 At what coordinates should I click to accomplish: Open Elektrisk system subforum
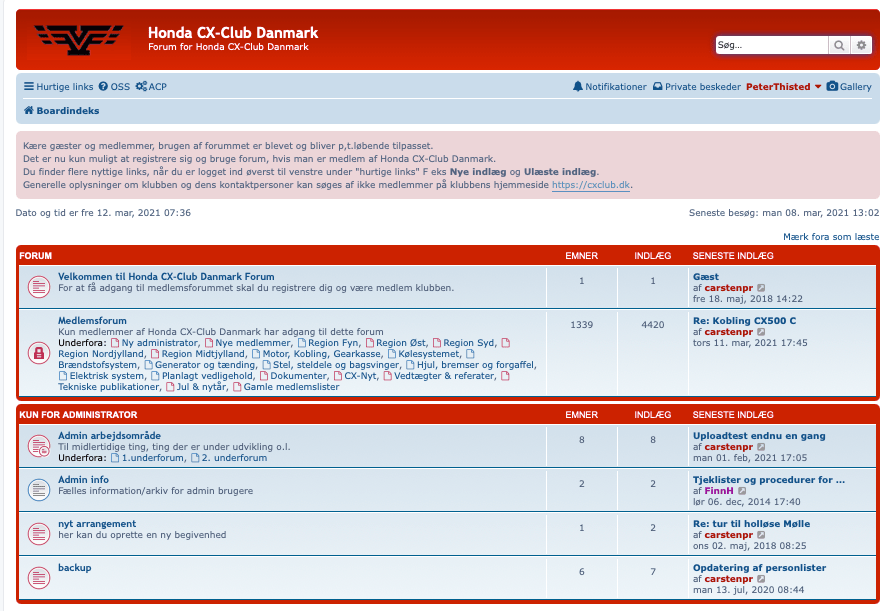point(107,375)
